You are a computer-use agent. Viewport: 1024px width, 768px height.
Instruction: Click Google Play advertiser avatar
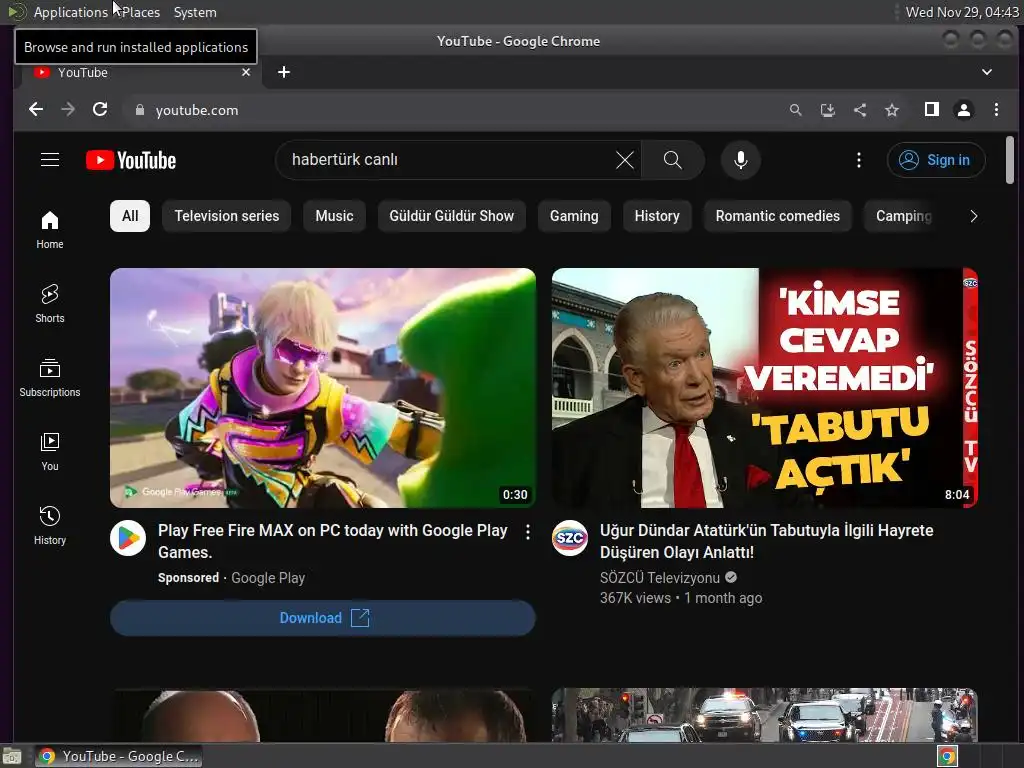point(128,538)
